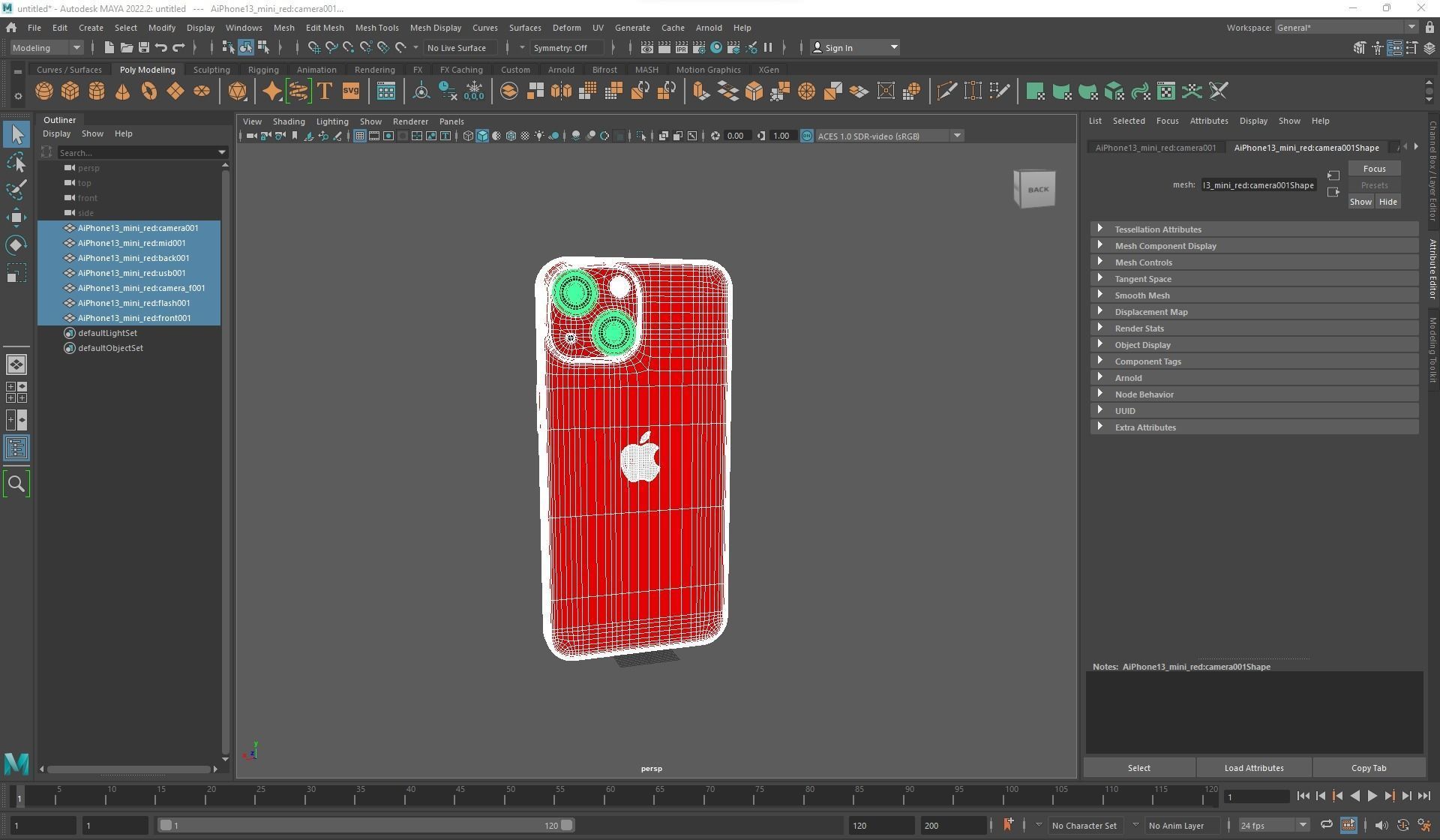Screen dimensions: 1440x840
Task: Click the Undo arrow icon
Action: pyautogui.click(x=160, y=47)
